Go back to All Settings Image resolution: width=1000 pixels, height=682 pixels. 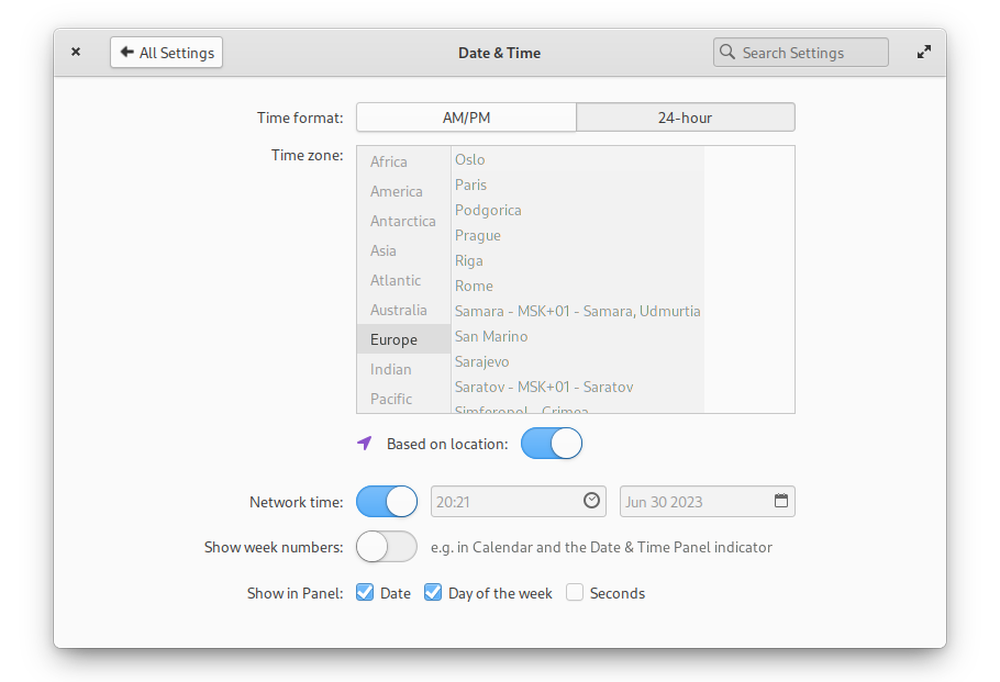point(166,53)
